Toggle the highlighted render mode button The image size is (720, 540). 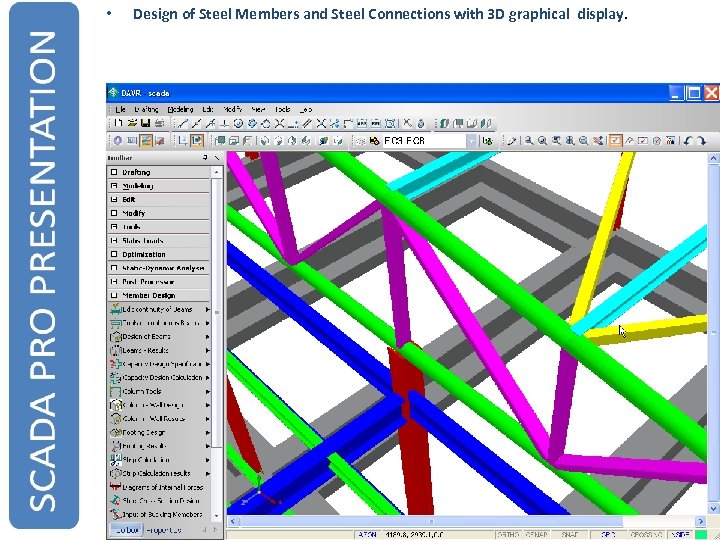click(146, 141)
